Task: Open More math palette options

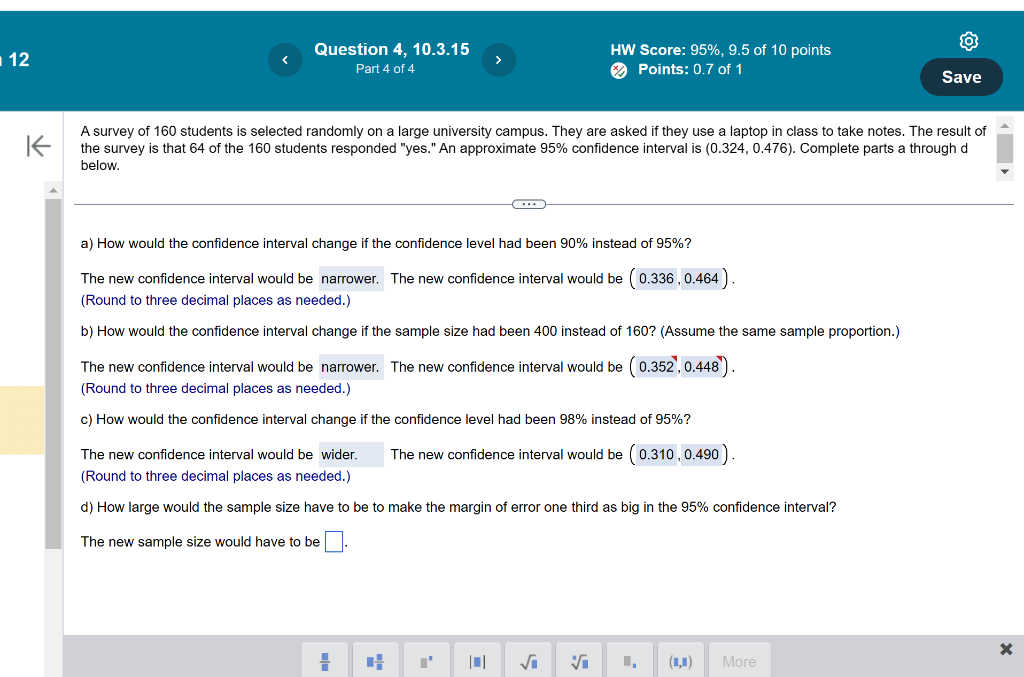Action: pos(739,661)
